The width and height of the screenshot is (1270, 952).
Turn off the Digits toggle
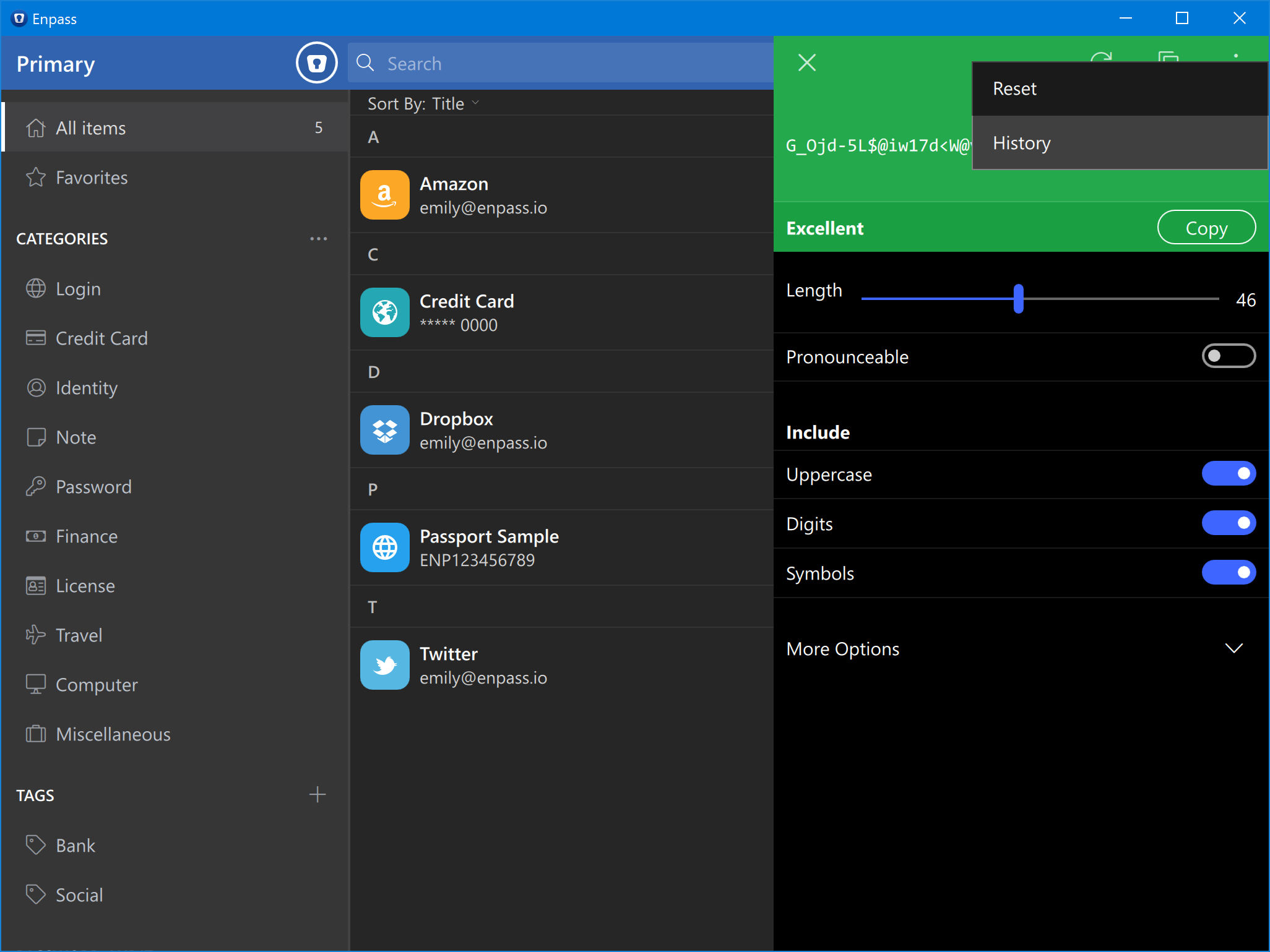tap(1229, 523)
